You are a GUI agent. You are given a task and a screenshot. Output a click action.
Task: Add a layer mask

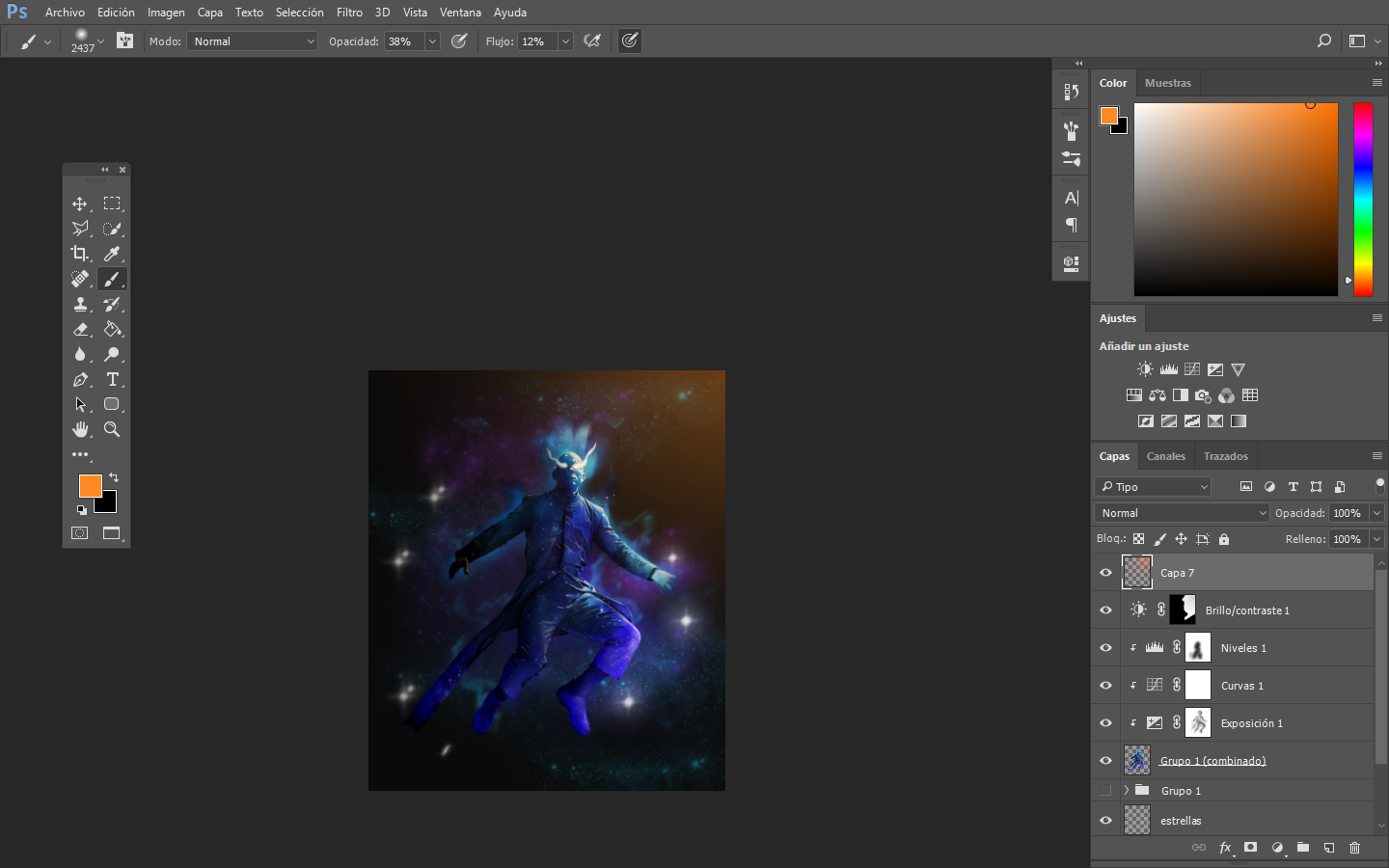[x=1250, y=848]
